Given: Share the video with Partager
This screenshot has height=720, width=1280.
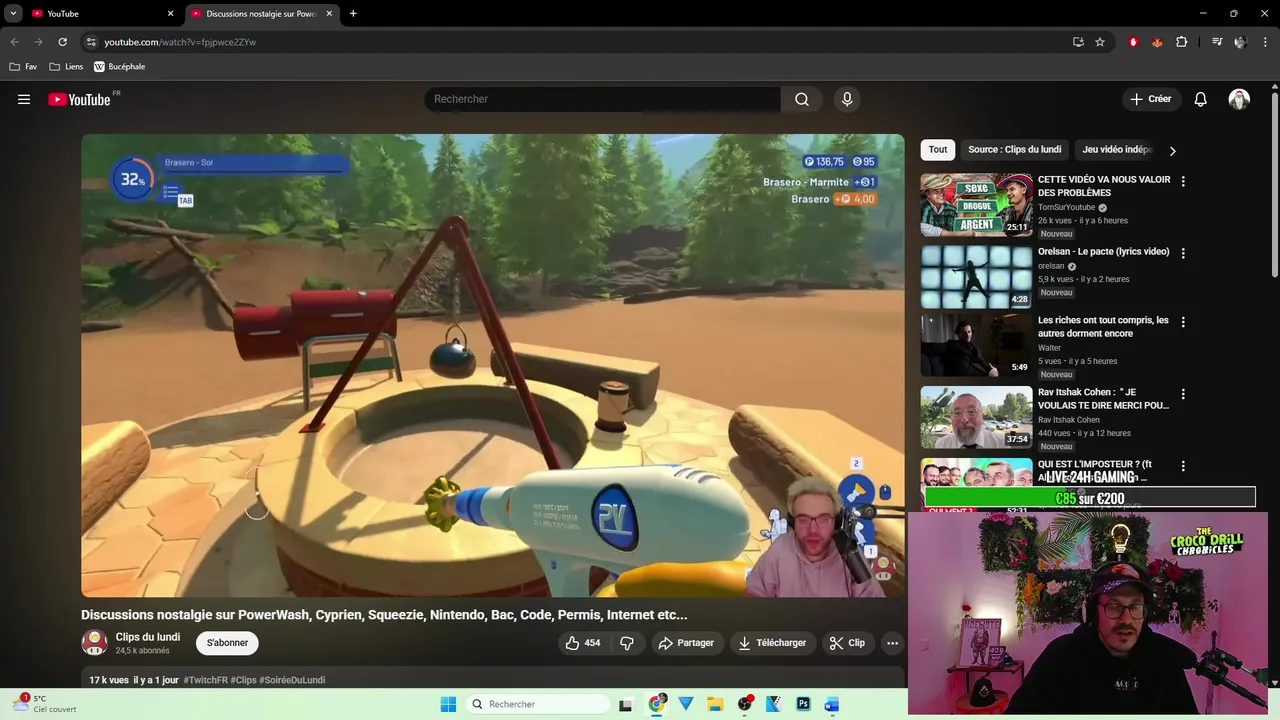Looking at the screenshot, I should point(686,643).
